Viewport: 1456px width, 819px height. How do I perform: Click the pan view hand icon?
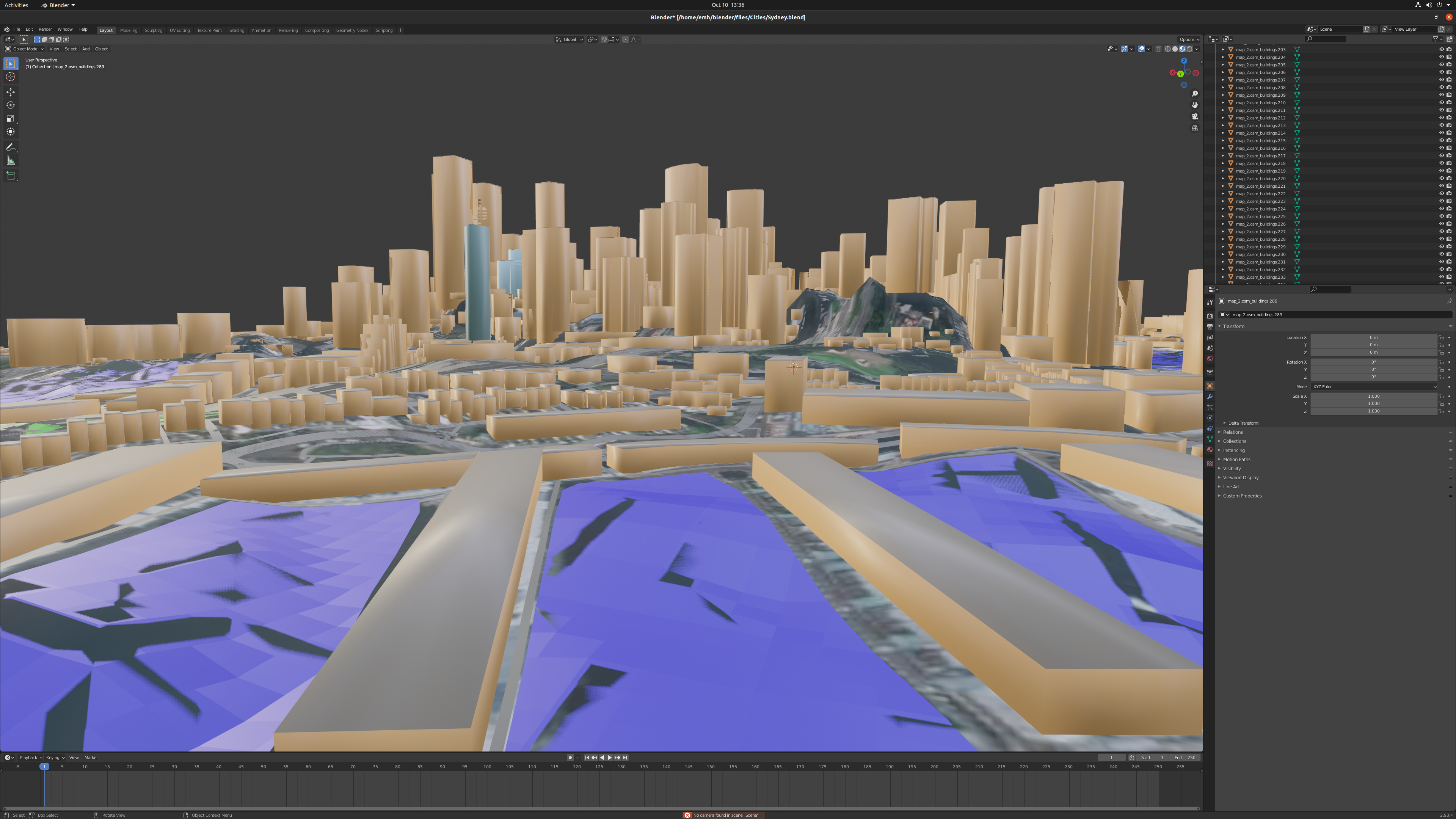pos(1194,105)
